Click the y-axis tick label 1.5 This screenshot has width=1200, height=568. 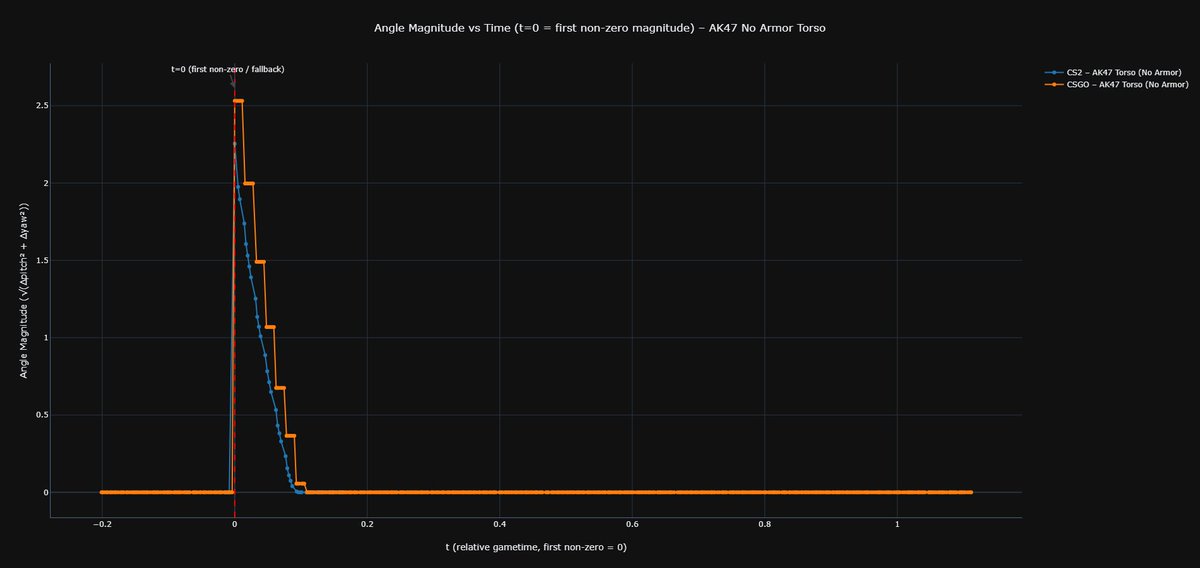[x=42, y=260]
